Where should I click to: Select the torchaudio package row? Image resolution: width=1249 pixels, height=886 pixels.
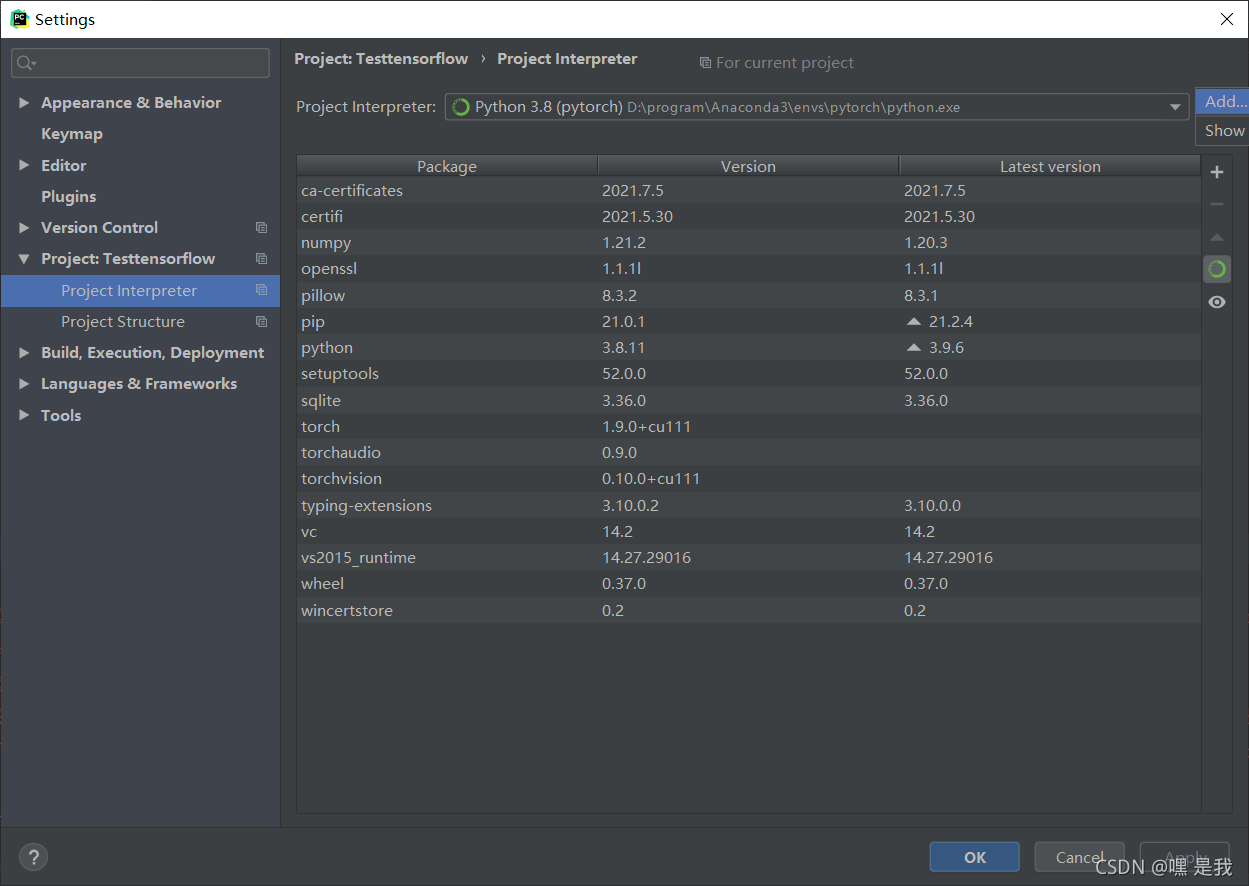coord(749,453)
